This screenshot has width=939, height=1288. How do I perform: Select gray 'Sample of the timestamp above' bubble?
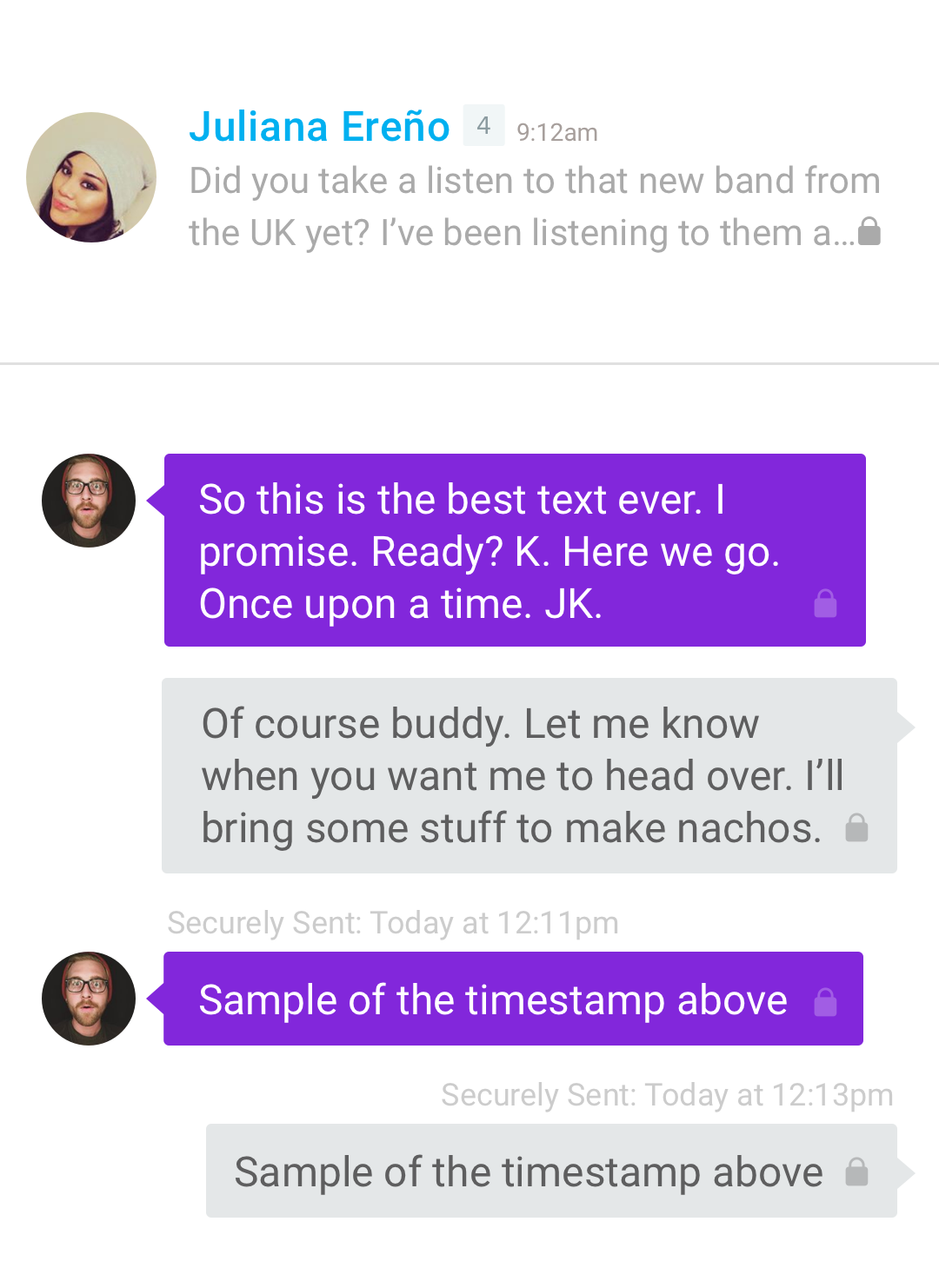coord(551,1171)
